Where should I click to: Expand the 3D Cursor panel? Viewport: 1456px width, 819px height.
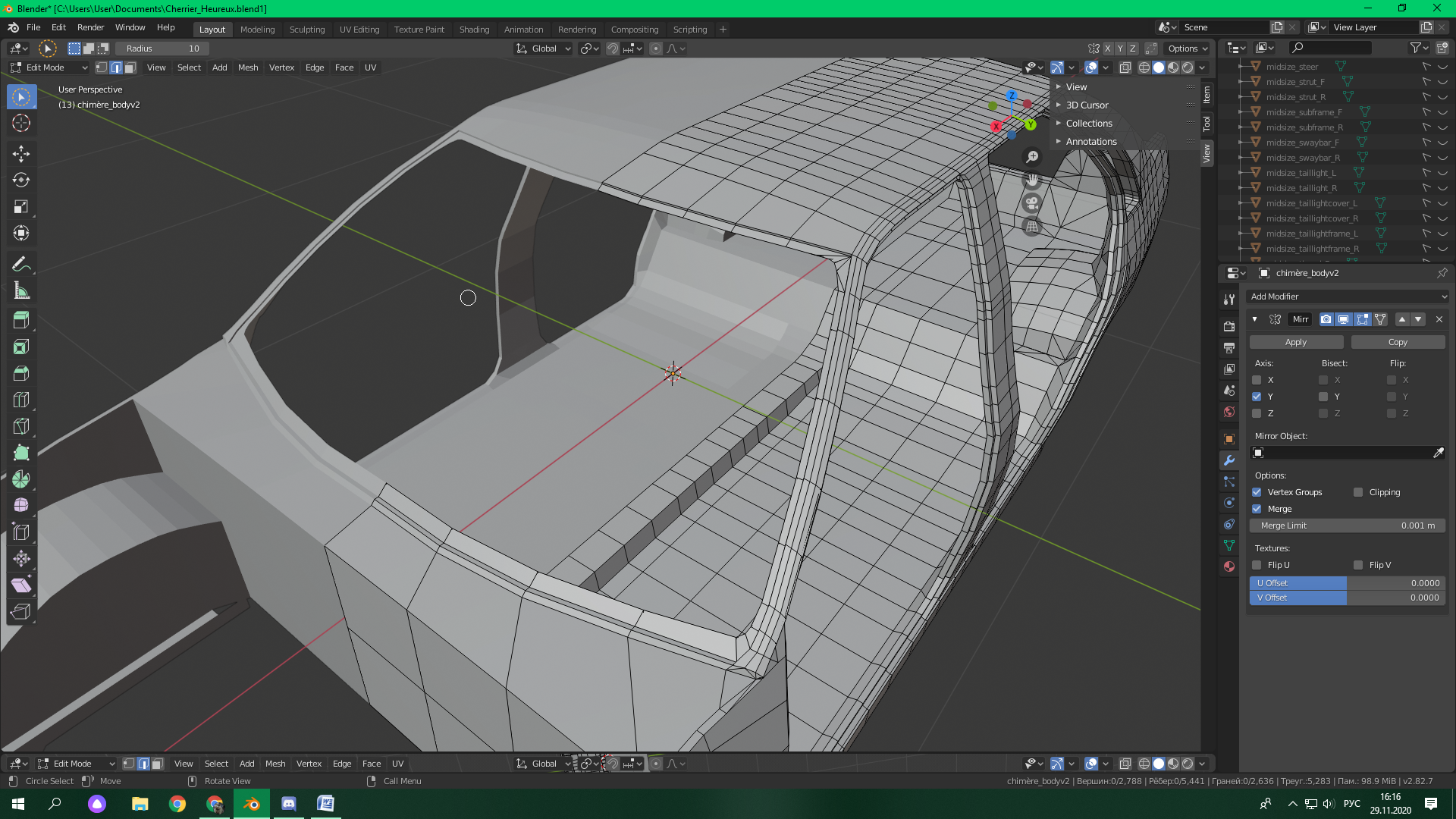(1087, 105)
